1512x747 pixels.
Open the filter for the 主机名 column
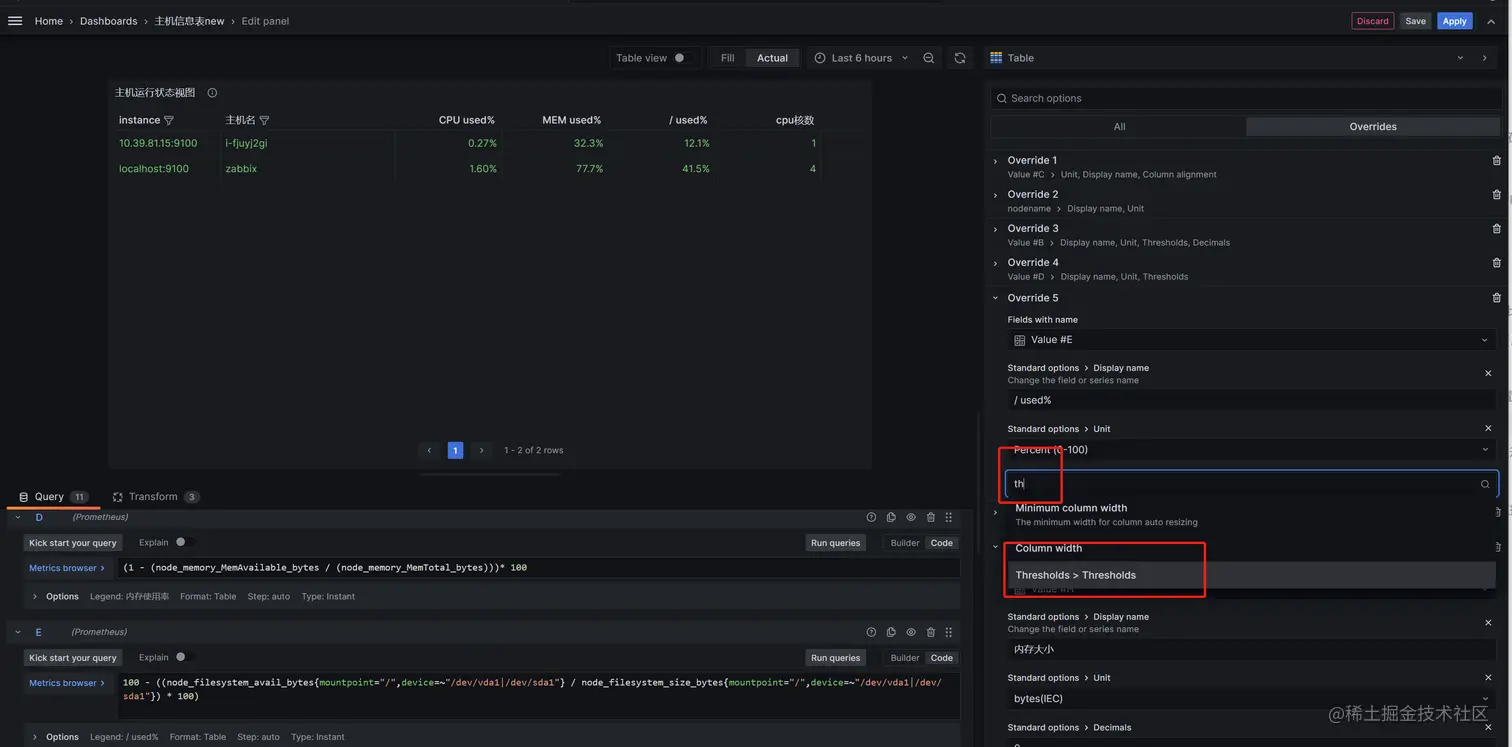tap(264, 121)
